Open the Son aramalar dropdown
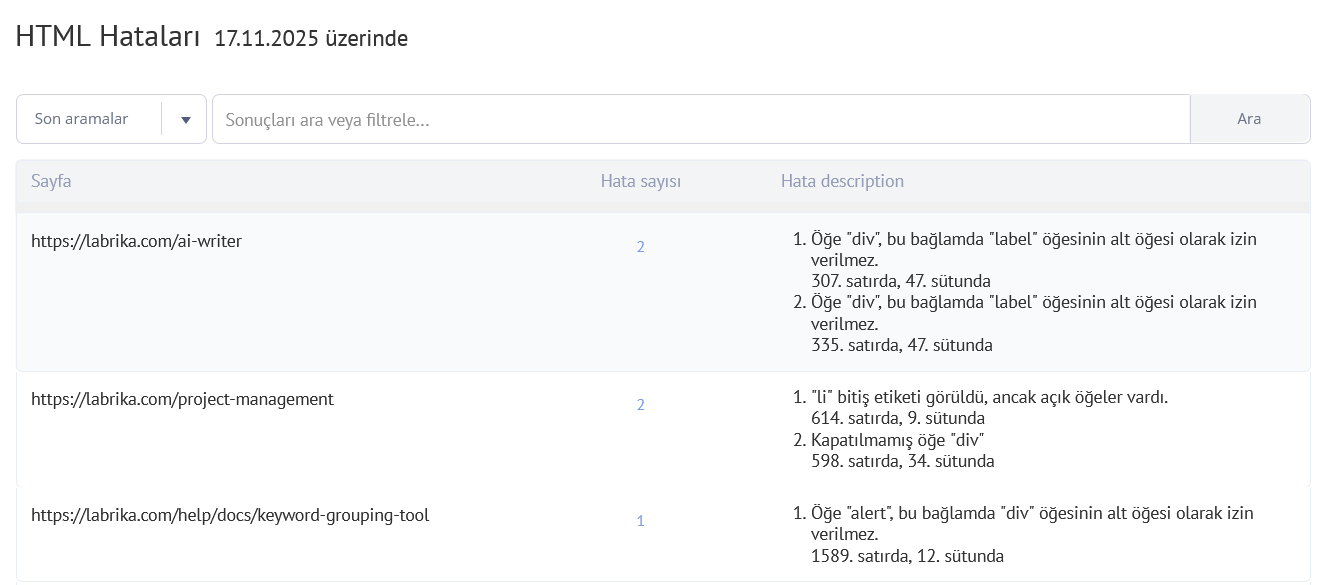Image resolution: width=1320 pixels, height=585 pixels. click(x=80, y=118)
